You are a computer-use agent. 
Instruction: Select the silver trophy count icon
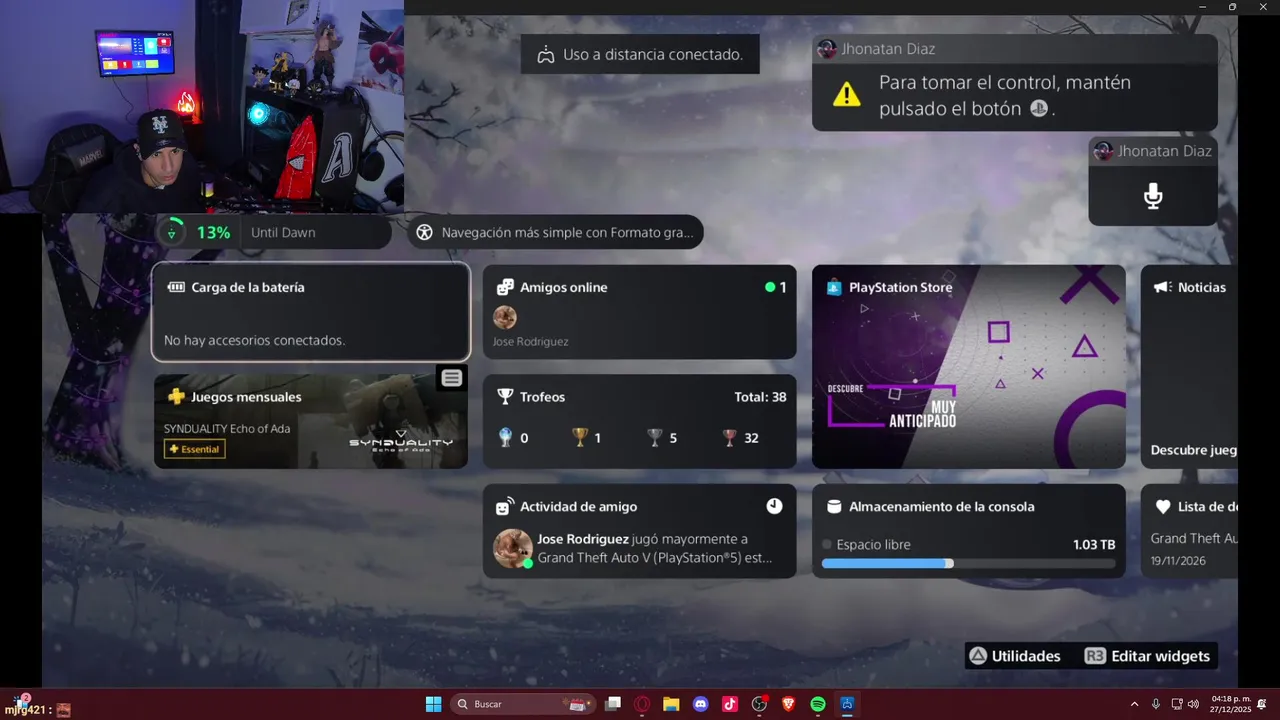655,437
